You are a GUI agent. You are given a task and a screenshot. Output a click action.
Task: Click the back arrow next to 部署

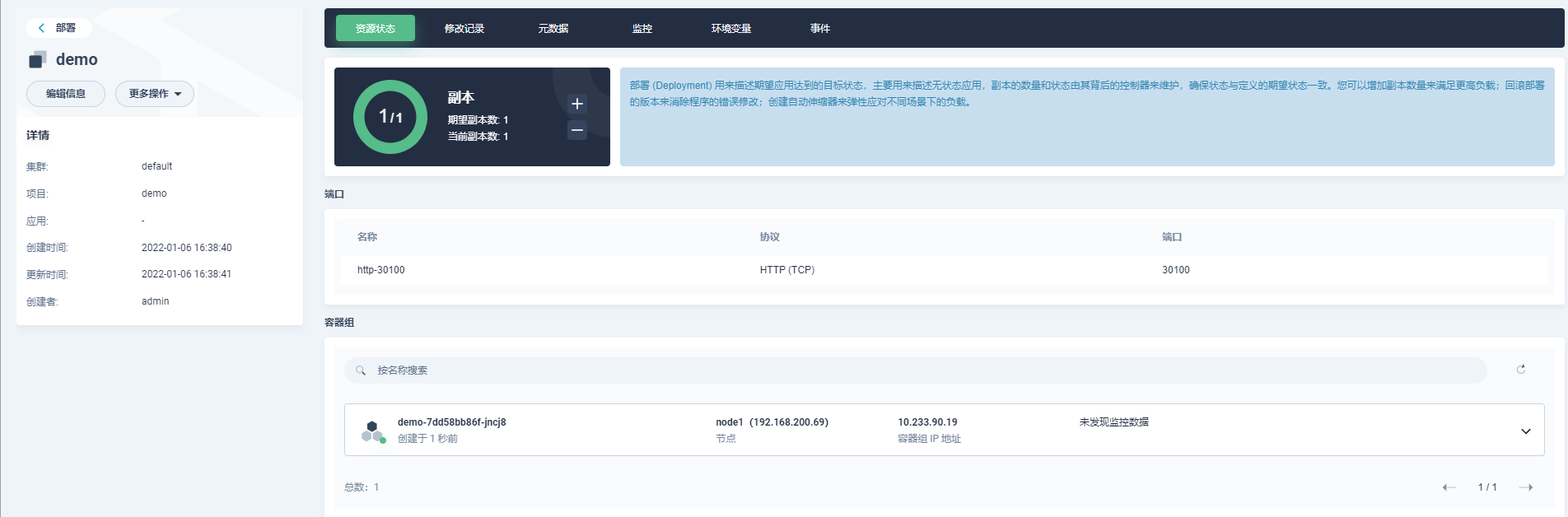coord(42,28)
